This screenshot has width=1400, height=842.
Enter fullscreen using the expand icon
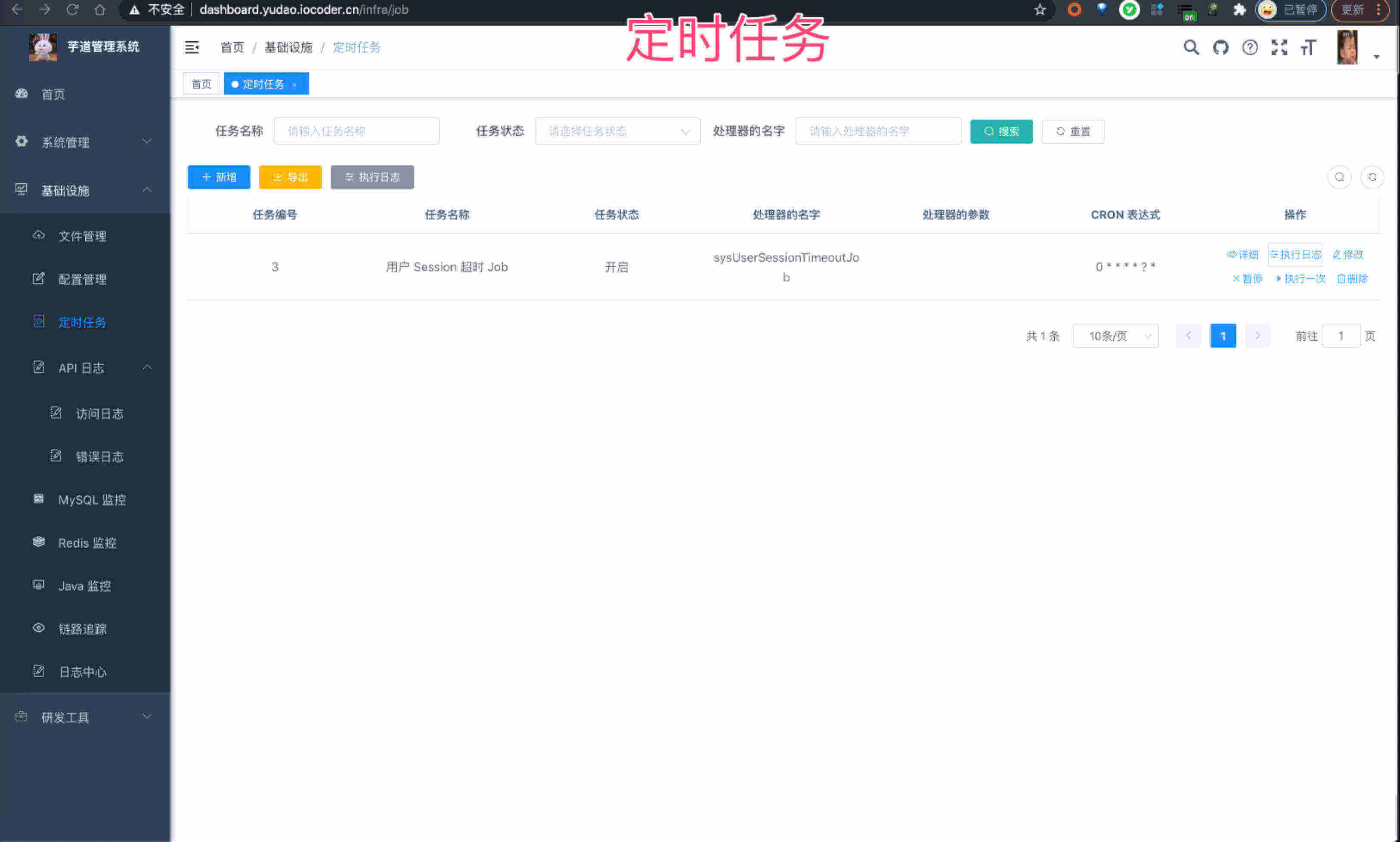(x=1279, y=48)
